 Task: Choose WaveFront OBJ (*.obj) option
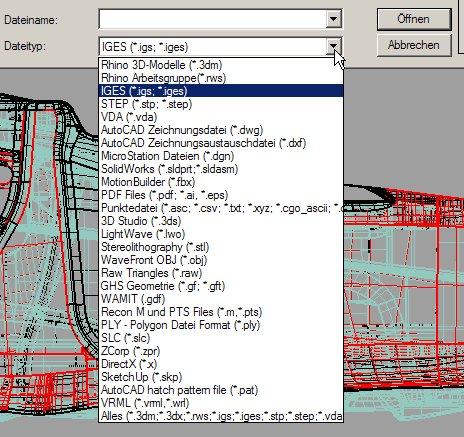point(221,260)
